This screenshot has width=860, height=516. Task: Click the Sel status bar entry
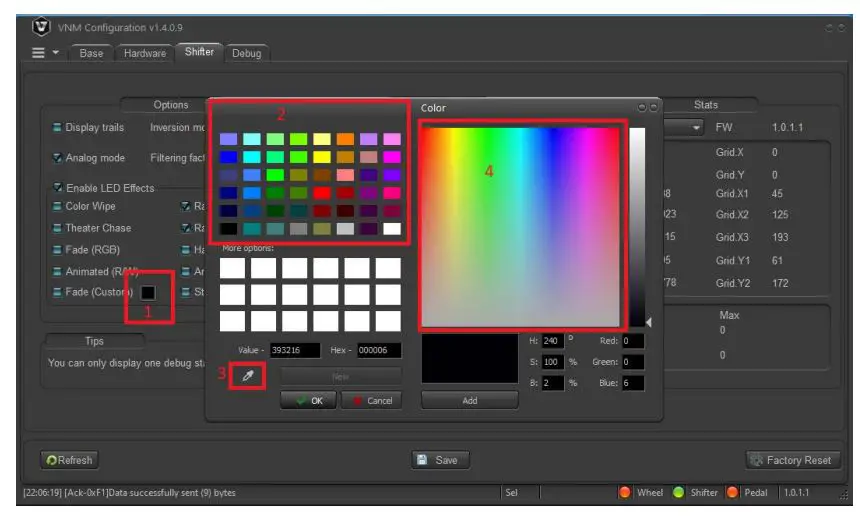[511, 492]
